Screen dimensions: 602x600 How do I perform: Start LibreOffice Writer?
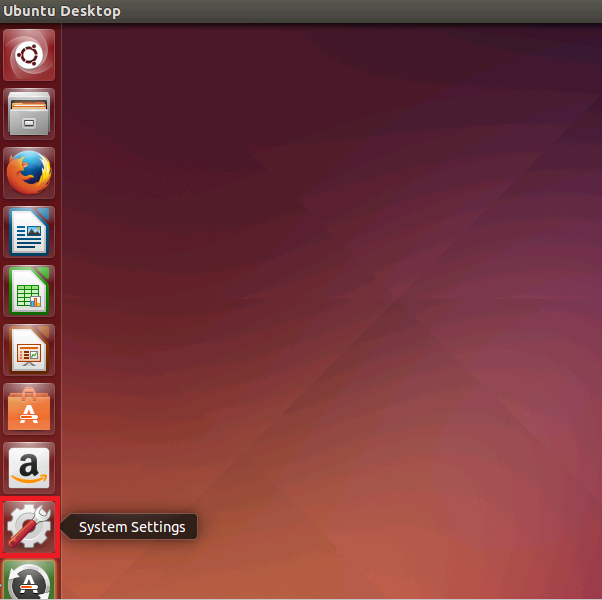(29, 232)
